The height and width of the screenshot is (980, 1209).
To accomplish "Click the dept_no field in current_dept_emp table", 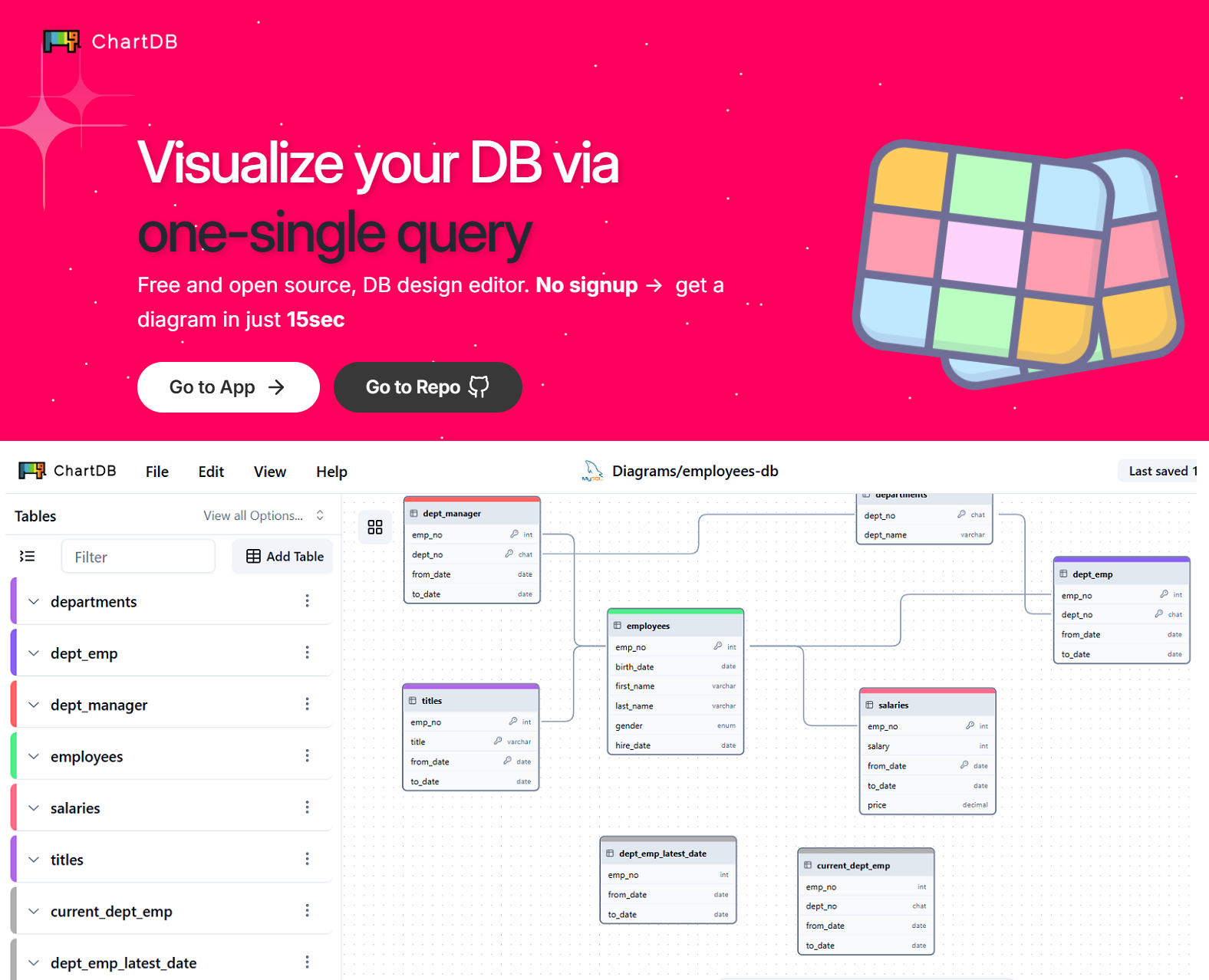I will coord(866,906).
